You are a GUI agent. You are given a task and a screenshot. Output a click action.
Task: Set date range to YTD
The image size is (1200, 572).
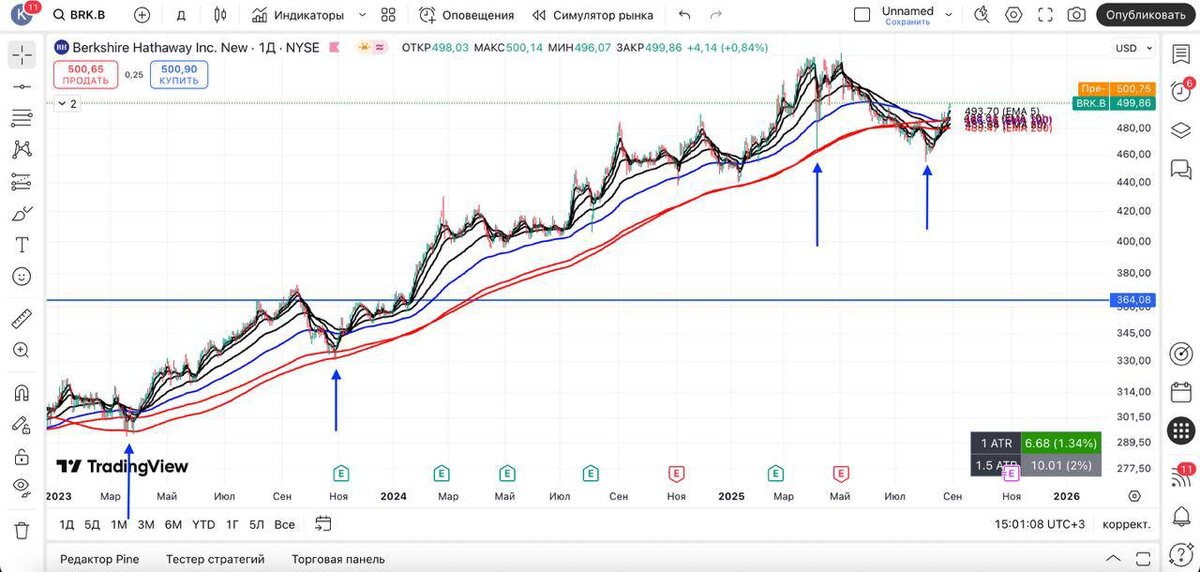[203, 524]
